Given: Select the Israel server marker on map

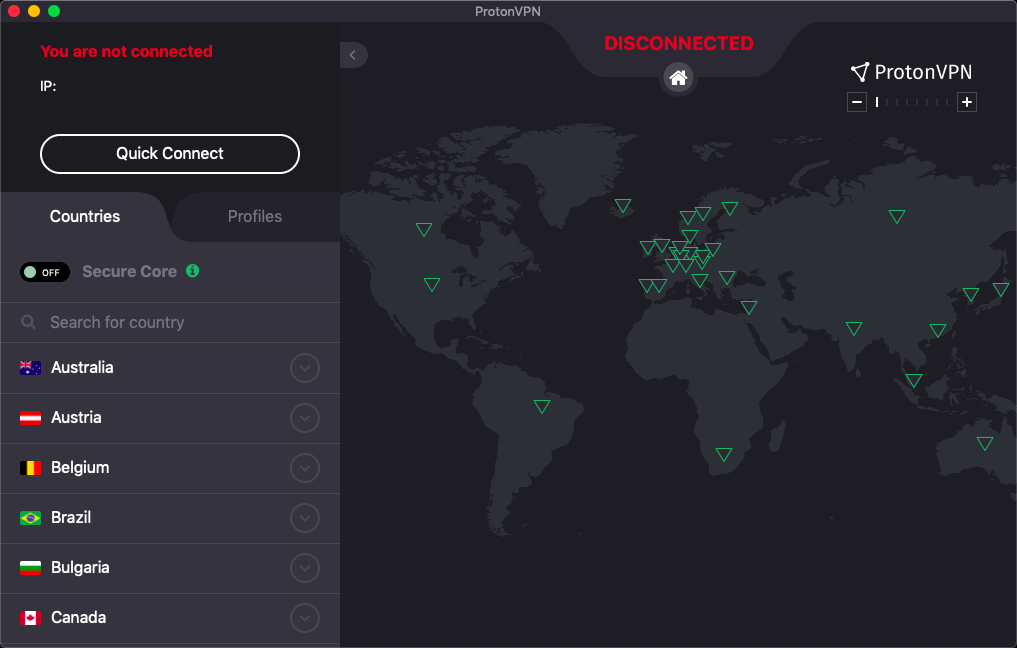Looking at the screenshot, I should (749, 307).
